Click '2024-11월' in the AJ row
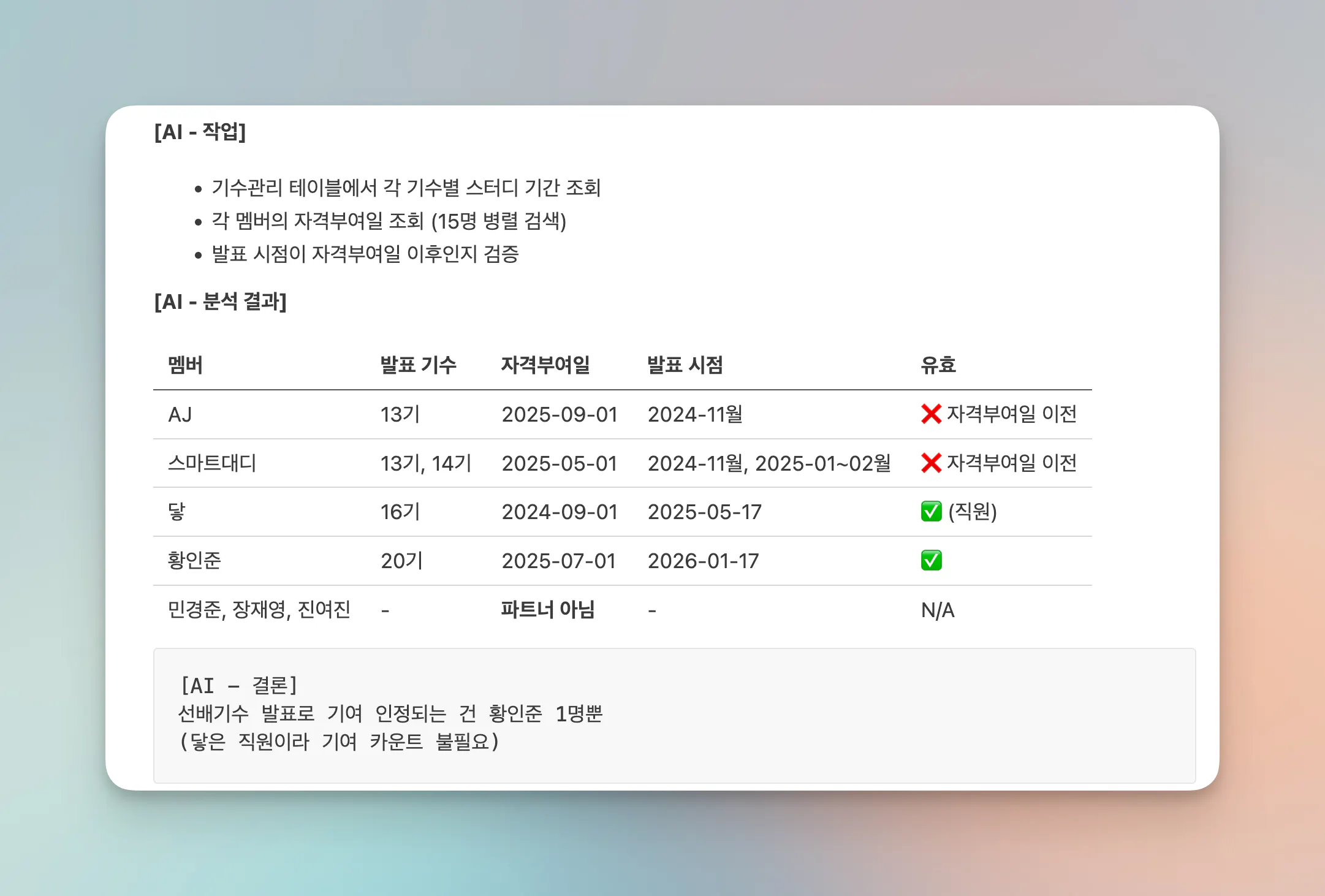 [x=695, y=415]
